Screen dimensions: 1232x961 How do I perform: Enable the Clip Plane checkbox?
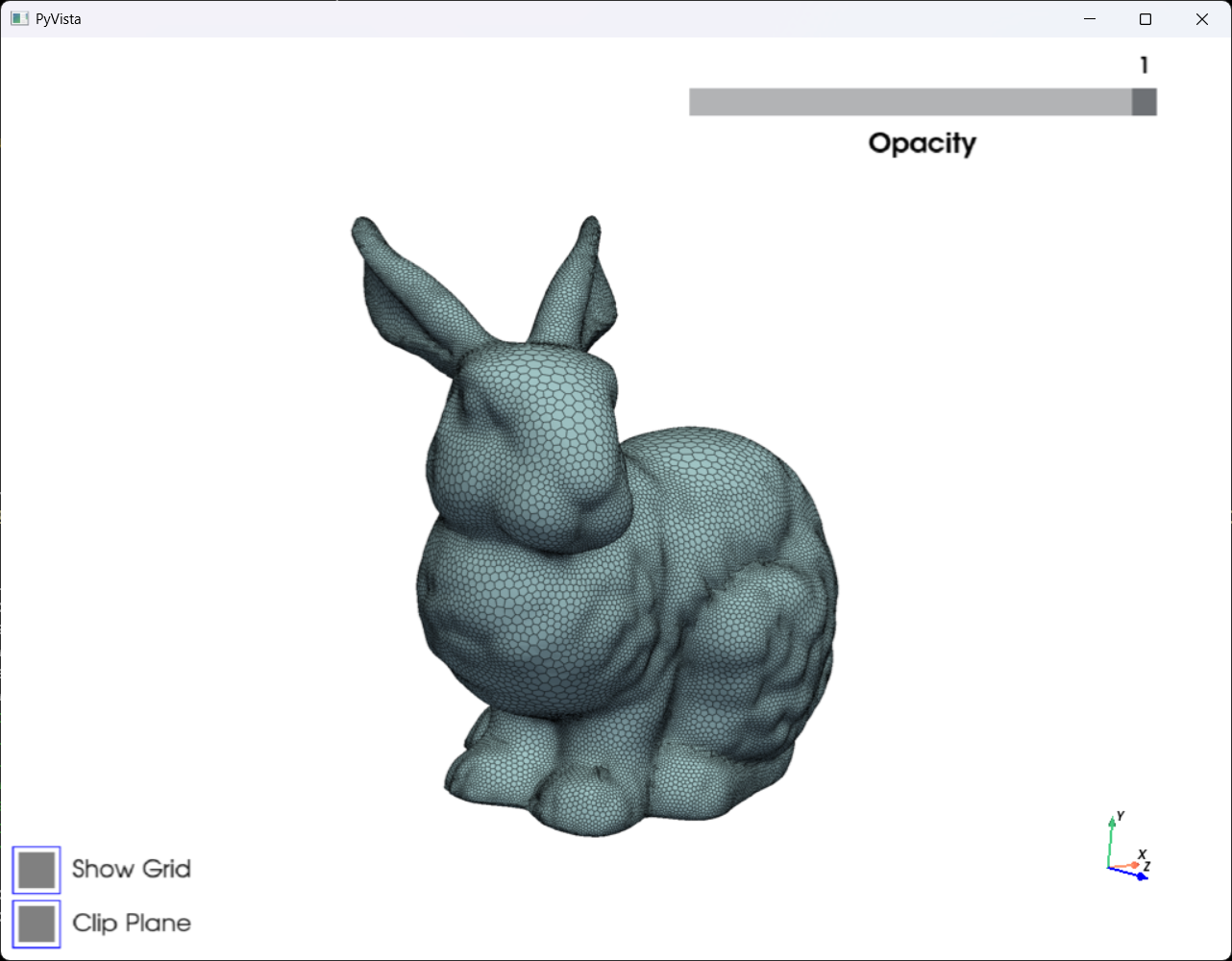pyautogui.click(x=37, y=924)
